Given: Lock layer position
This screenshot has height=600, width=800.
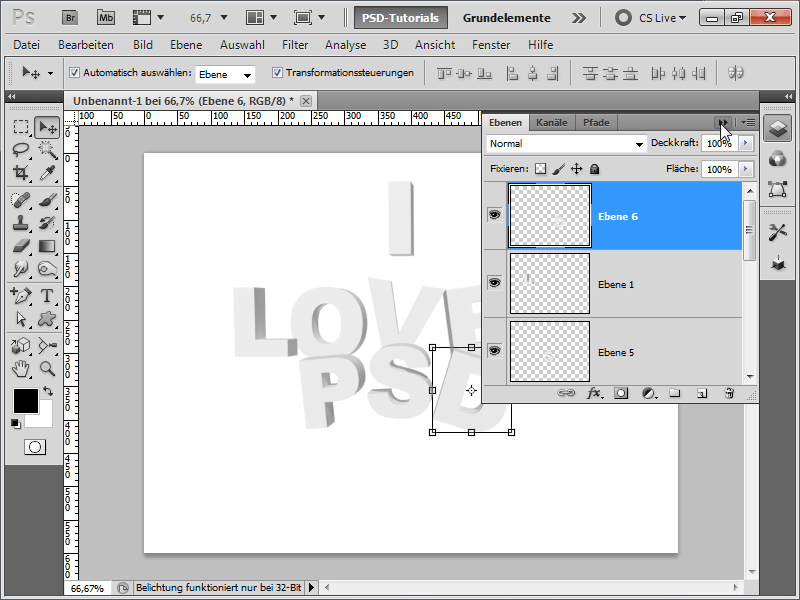Looking at the screenshot, I should [577, 169].
